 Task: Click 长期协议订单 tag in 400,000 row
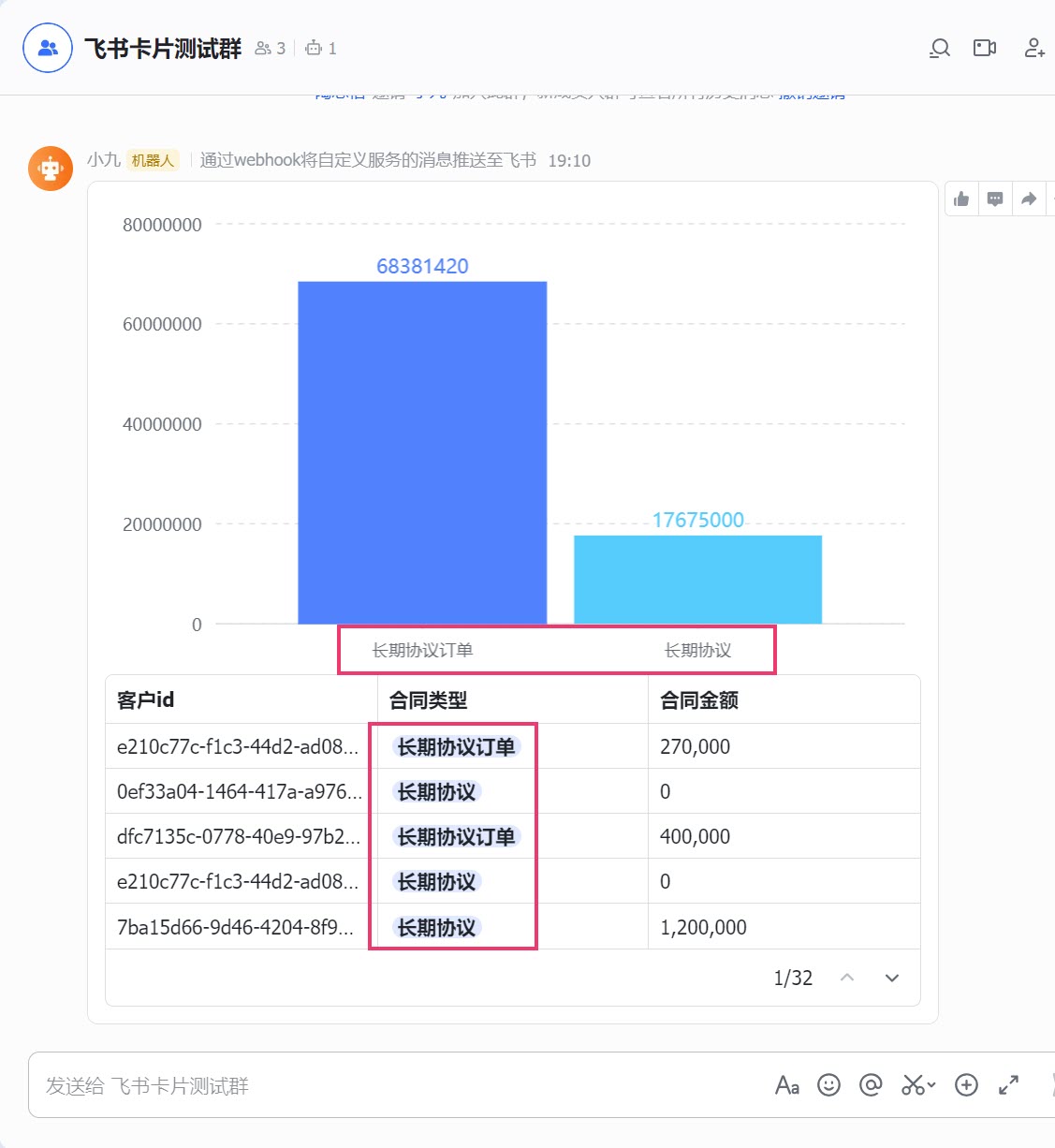(x=456, y=836)
